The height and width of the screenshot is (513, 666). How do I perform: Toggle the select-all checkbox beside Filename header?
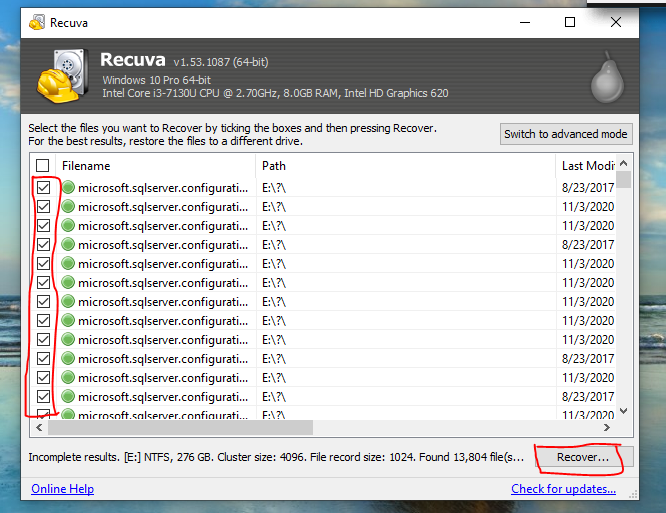[42, 165]
